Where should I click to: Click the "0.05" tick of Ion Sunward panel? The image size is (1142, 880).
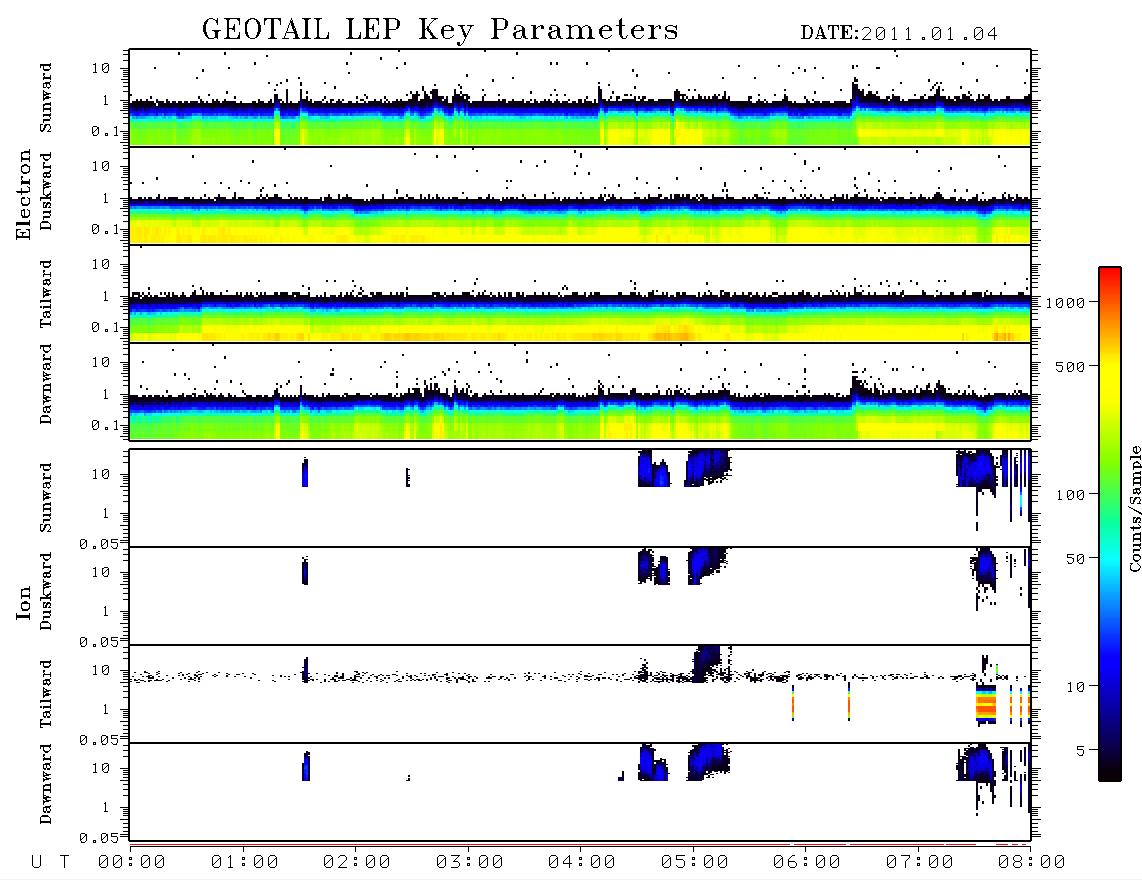[x=98, y=543]
